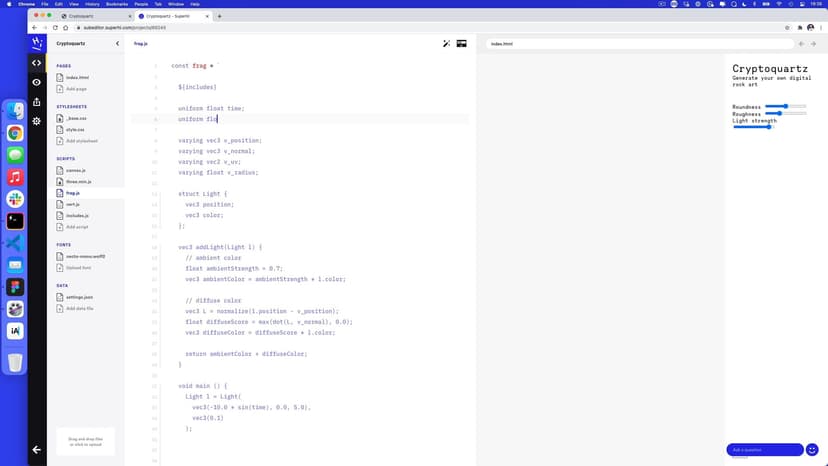Click Add script under Scripts

77,227
